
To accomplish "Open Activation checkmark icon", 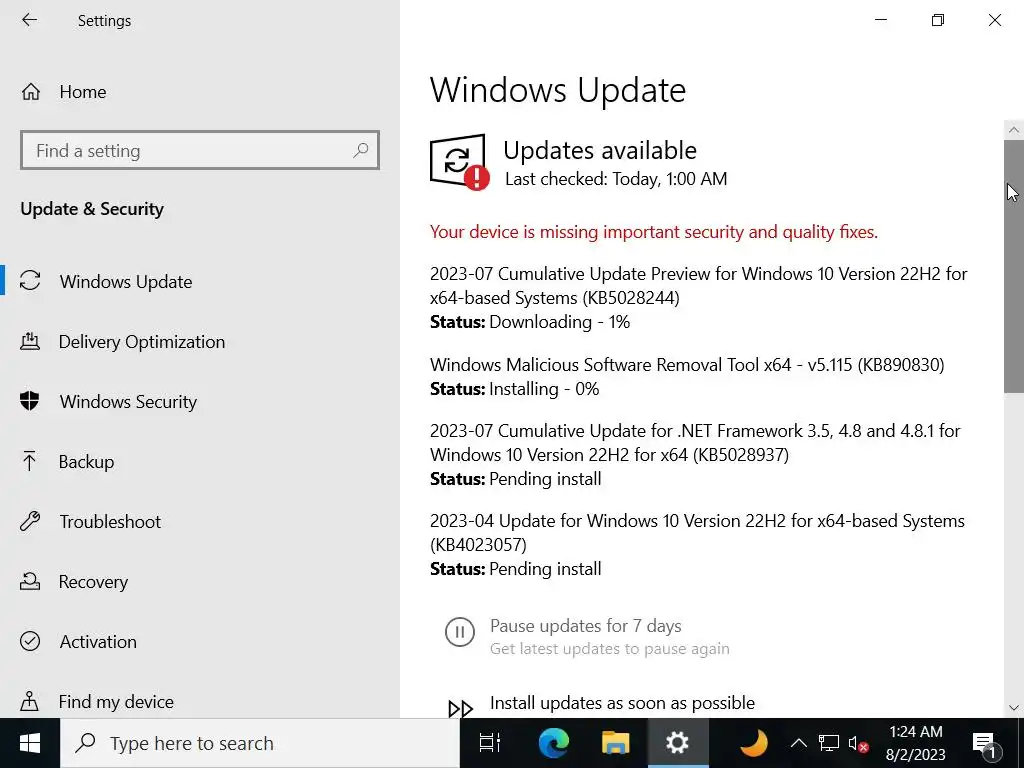I will (x=30, y=641).
